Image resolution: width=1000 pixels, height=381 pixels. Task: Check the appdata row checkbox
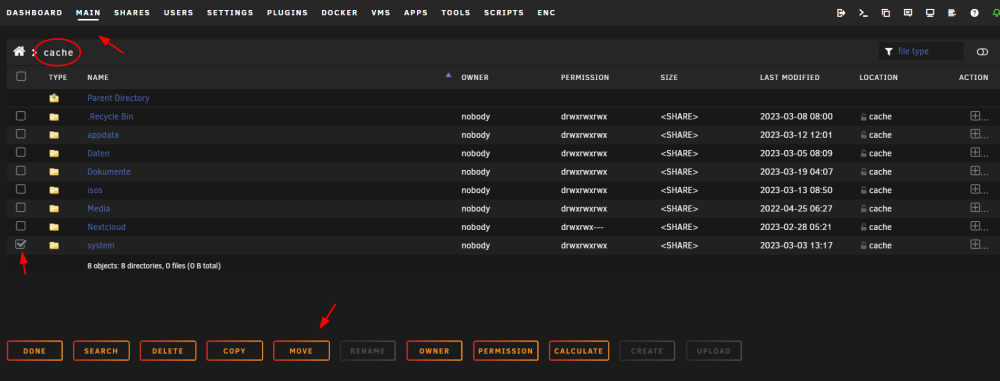tap(21, 134)
